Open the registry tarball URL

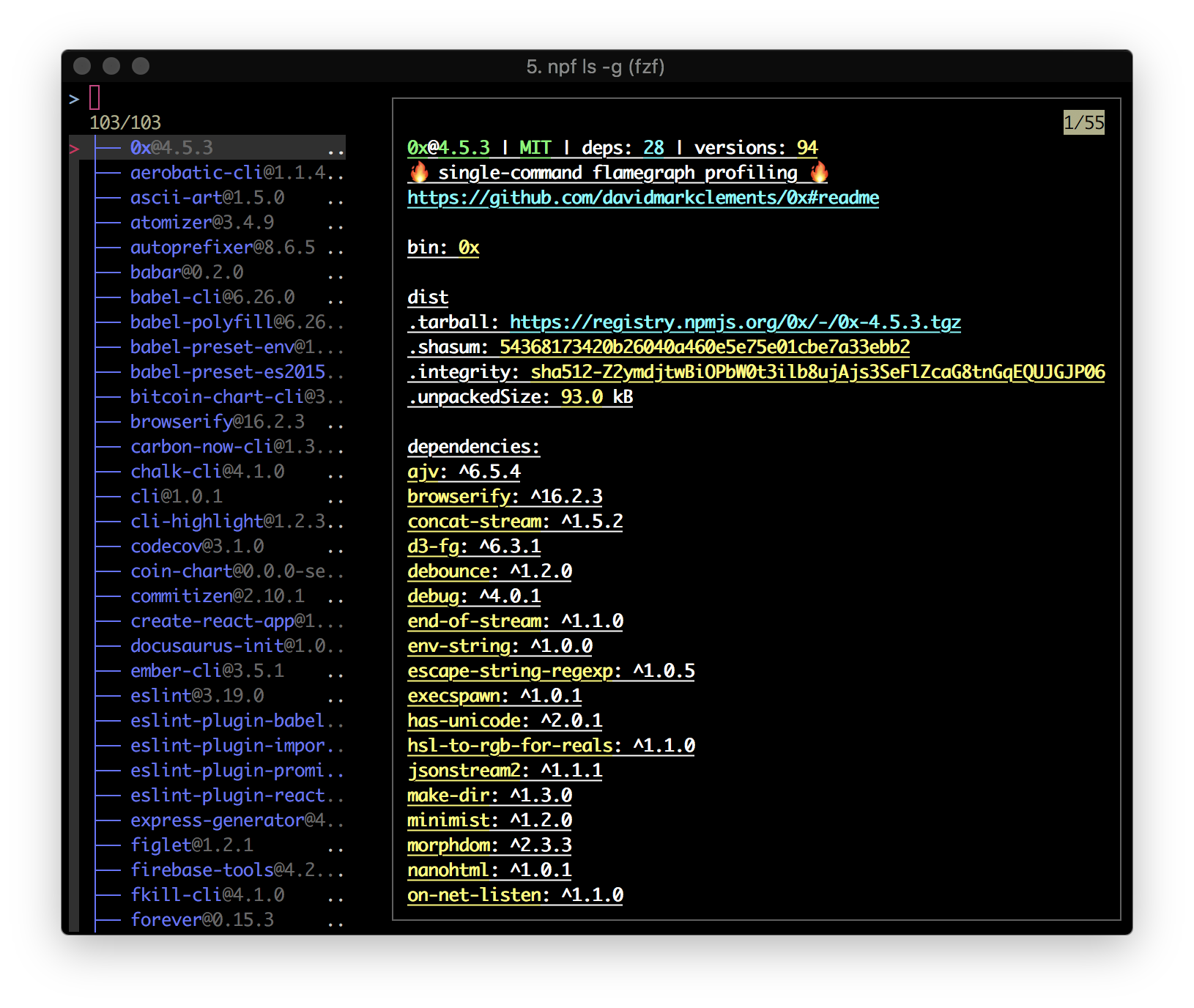[x=735, y=322]
